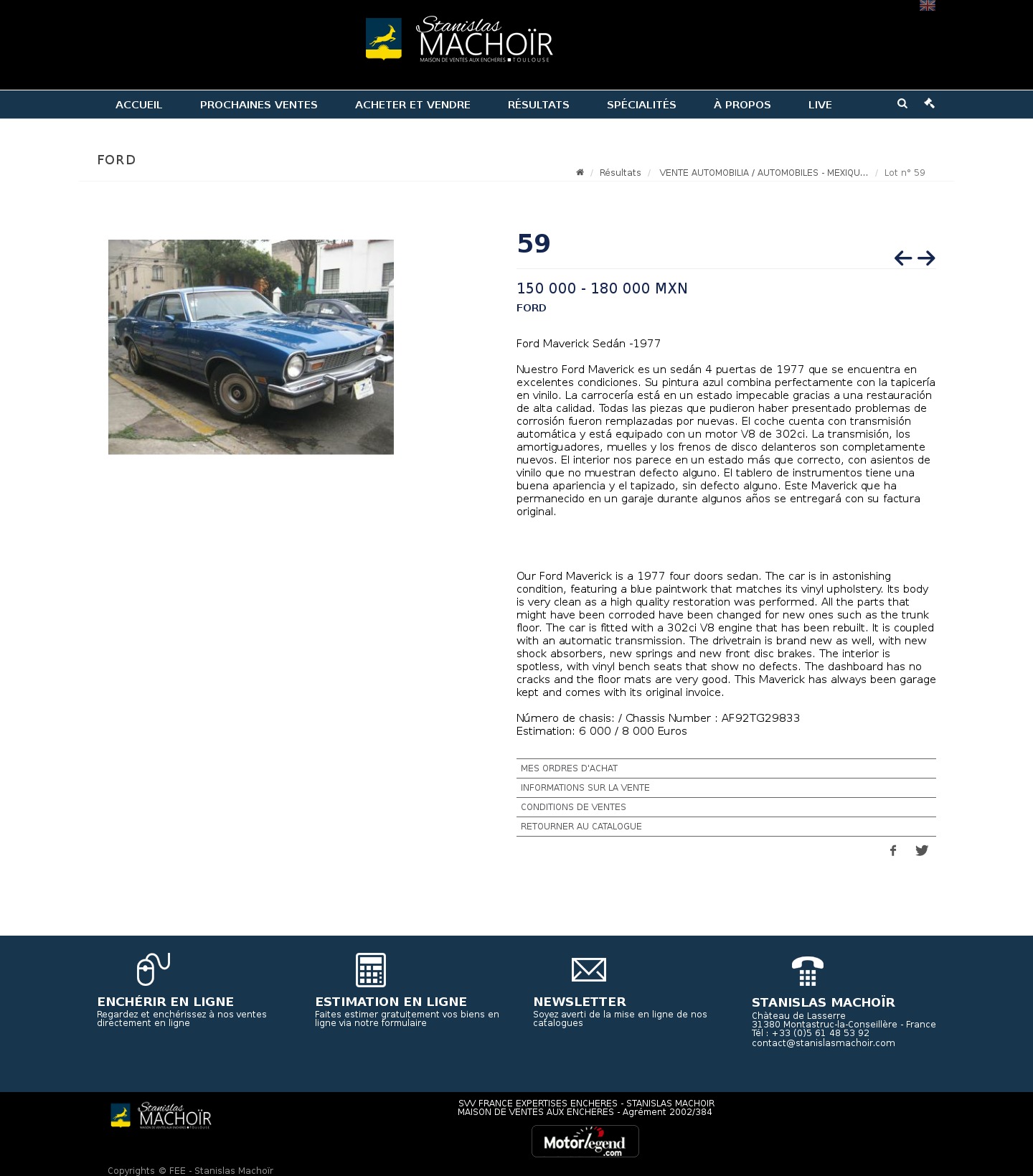
Task: Click the chassis number AF92TG29833 line
Action: click(x=658, y=718)
